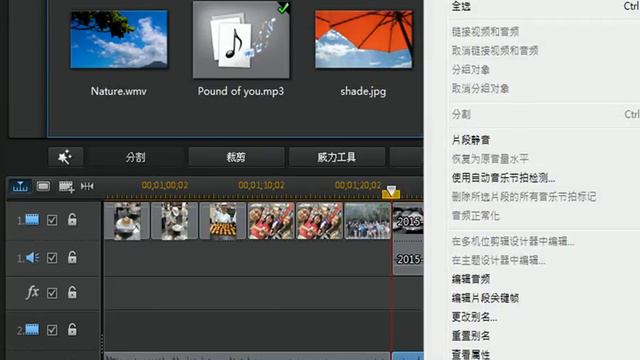Click the Pound of you.mp3 file name
This screenshot has height=360, width=640.
241,91
